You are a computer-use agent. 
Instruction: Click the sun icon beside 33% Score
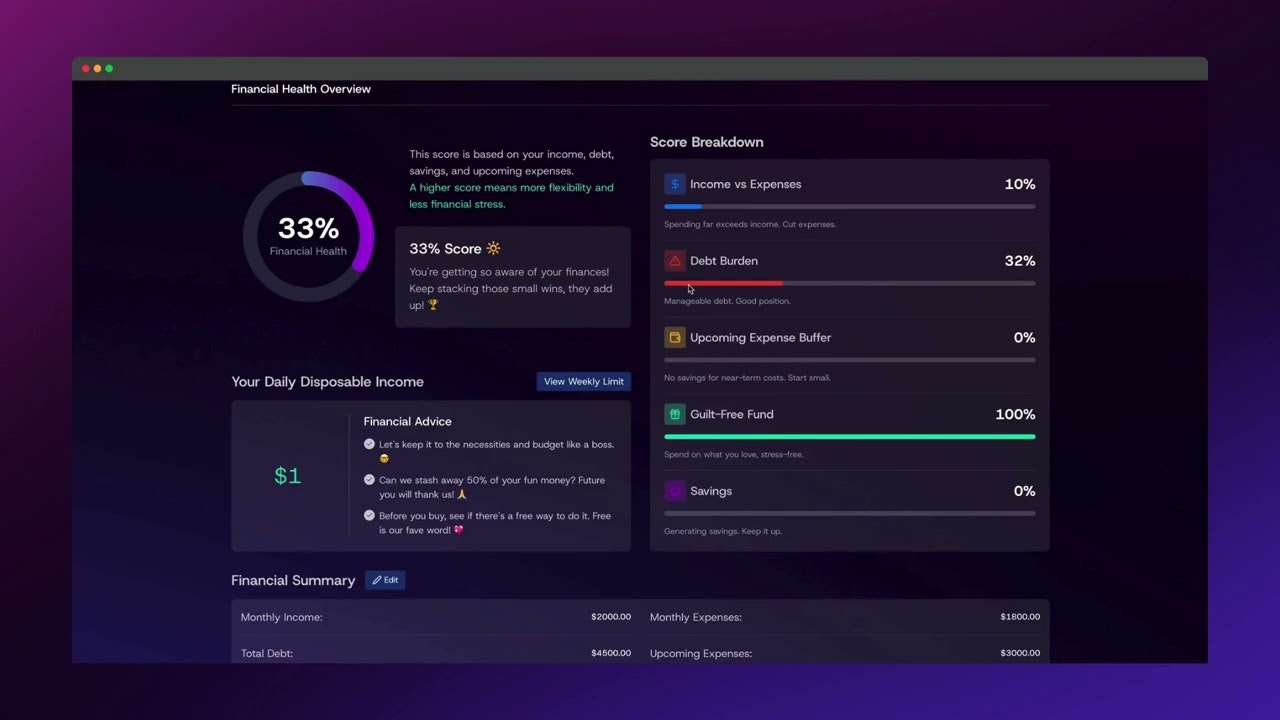tap(493, 248)
